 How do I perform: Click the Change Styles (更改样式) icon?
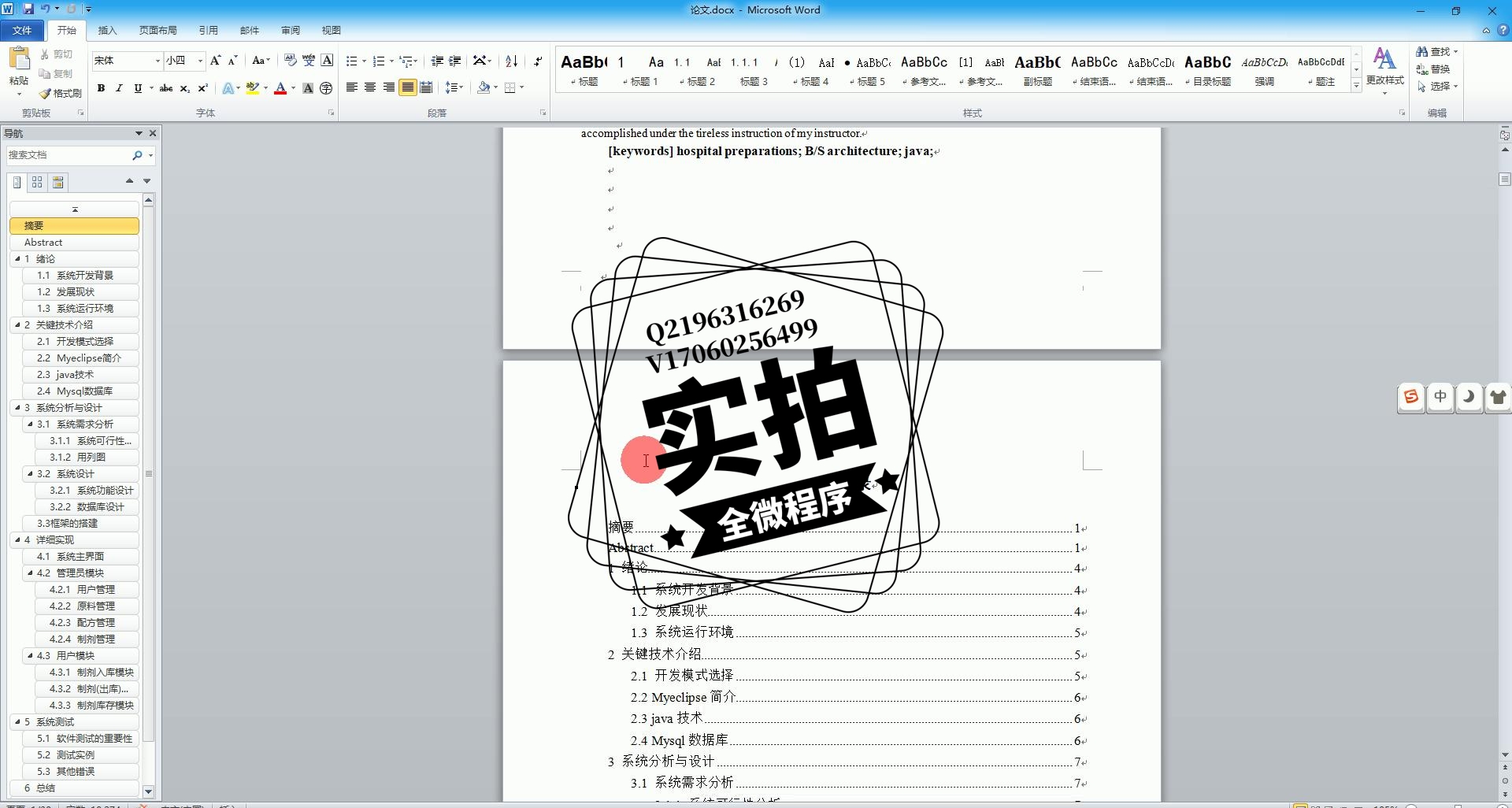(x=1384, y=59)
